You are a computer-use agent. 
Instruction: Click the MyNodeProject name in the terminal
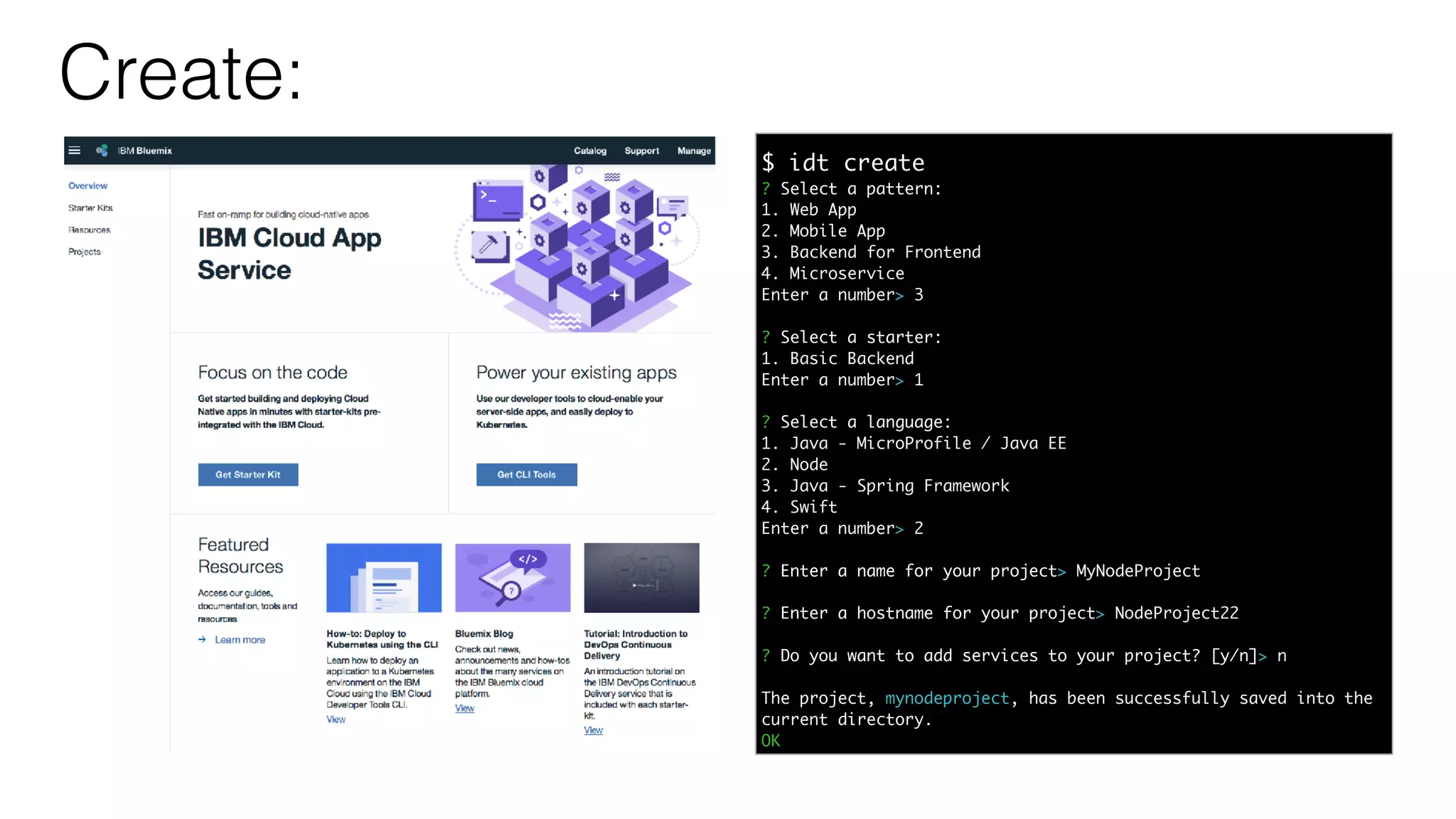[1137, 571]
